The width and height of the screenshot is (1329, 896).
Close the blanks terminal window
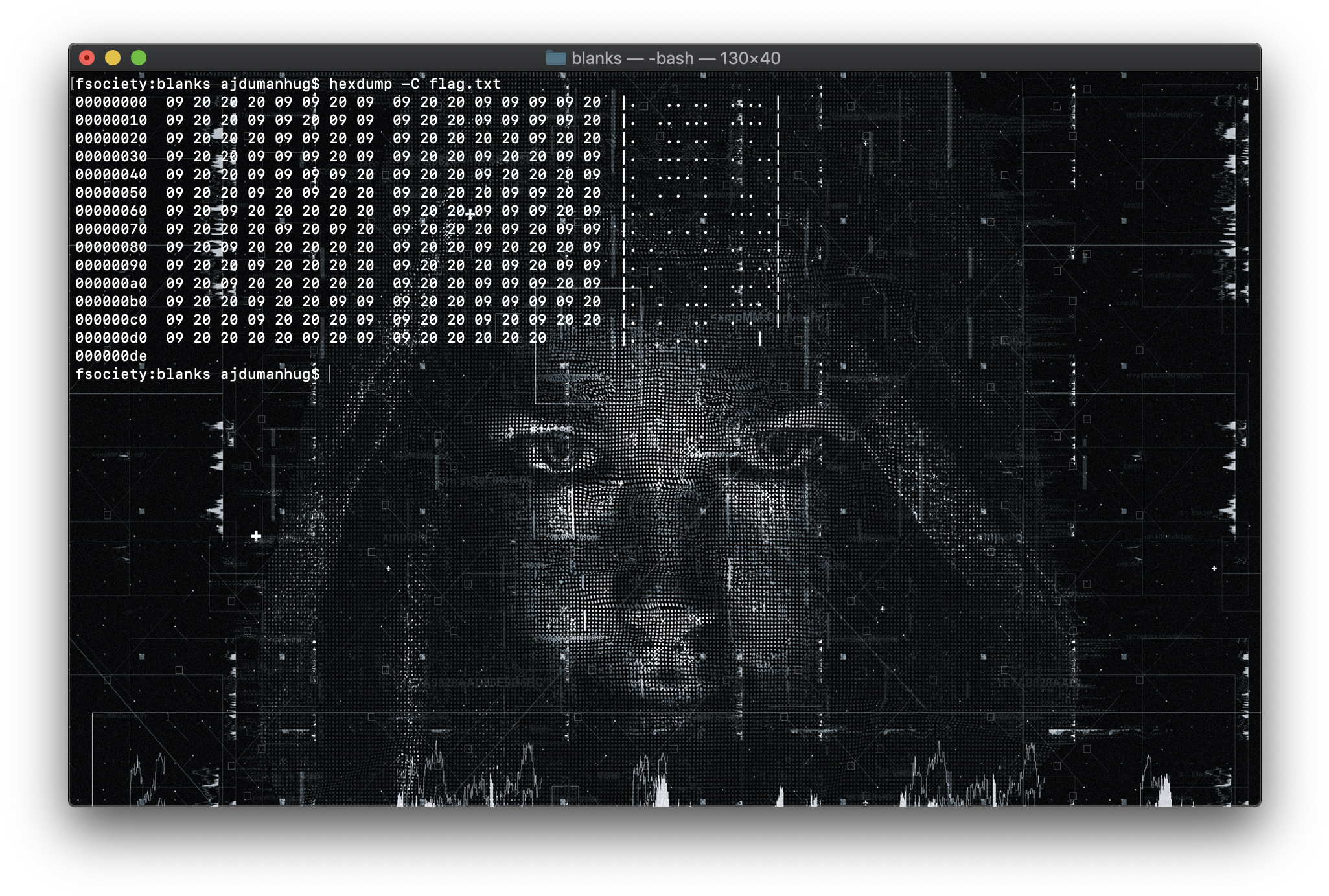pyautogui.click(x=87, y=58)
